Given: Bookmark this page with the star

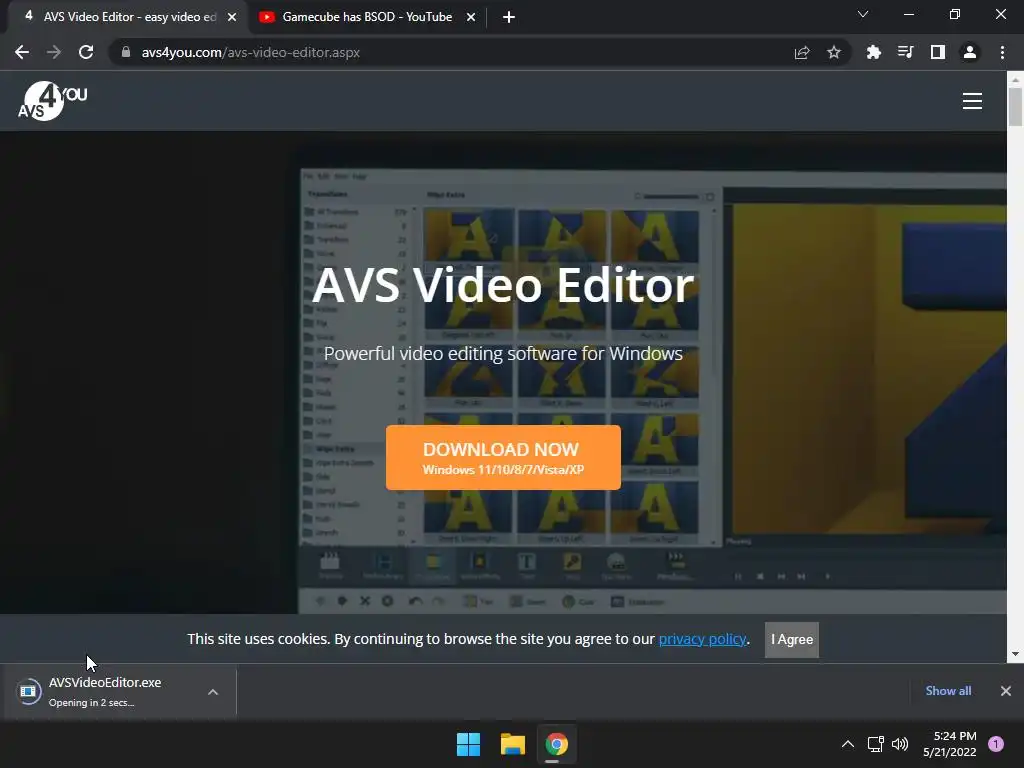Looking at the screenshot, I should (x=833, y=52).
